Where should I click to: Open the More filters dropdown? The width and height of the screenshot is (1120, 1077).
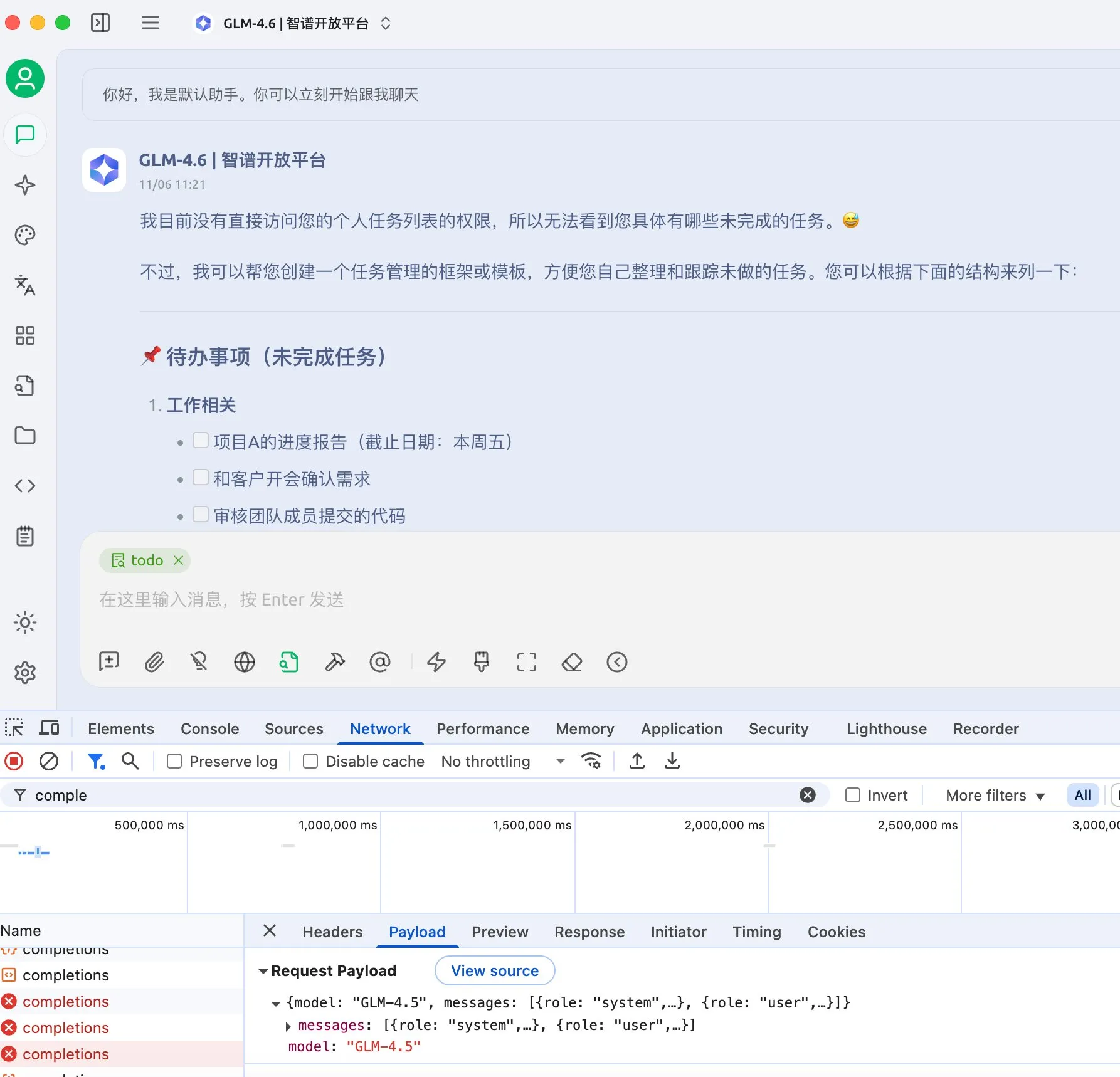coord(994,795)
